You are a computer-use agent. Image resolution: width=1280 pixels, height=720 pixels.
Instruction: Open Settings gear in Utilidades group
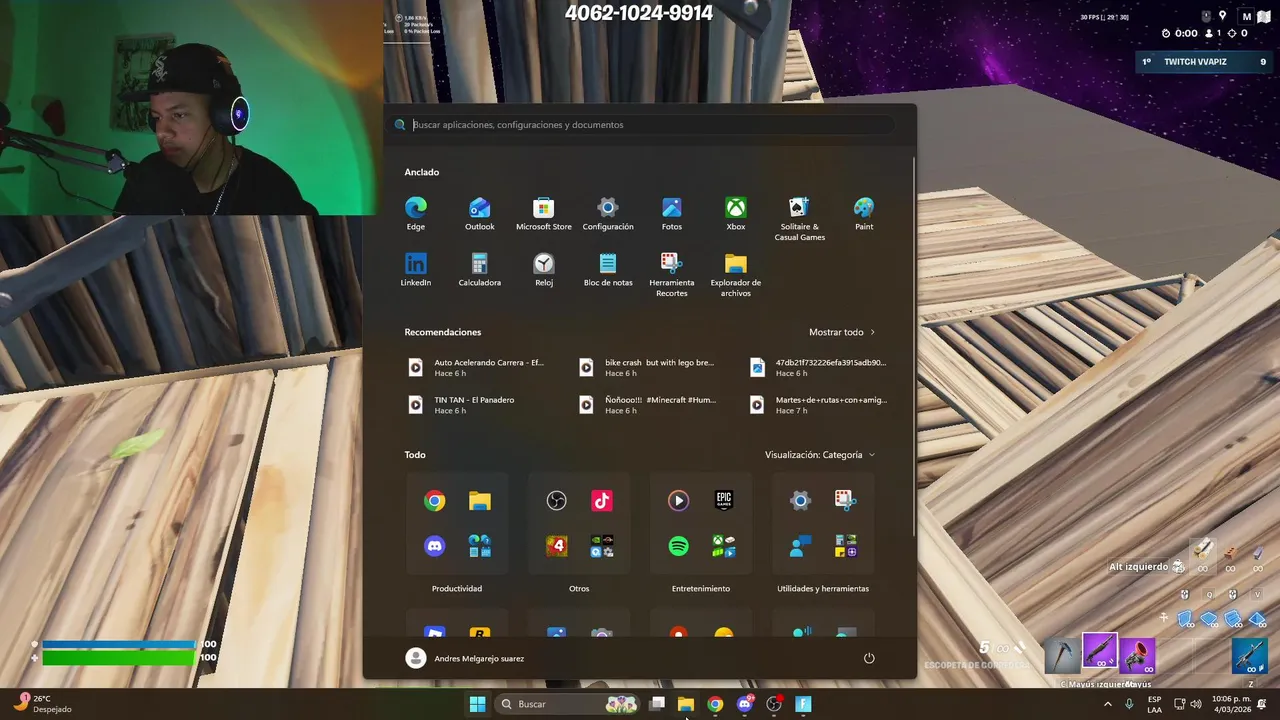801,501
